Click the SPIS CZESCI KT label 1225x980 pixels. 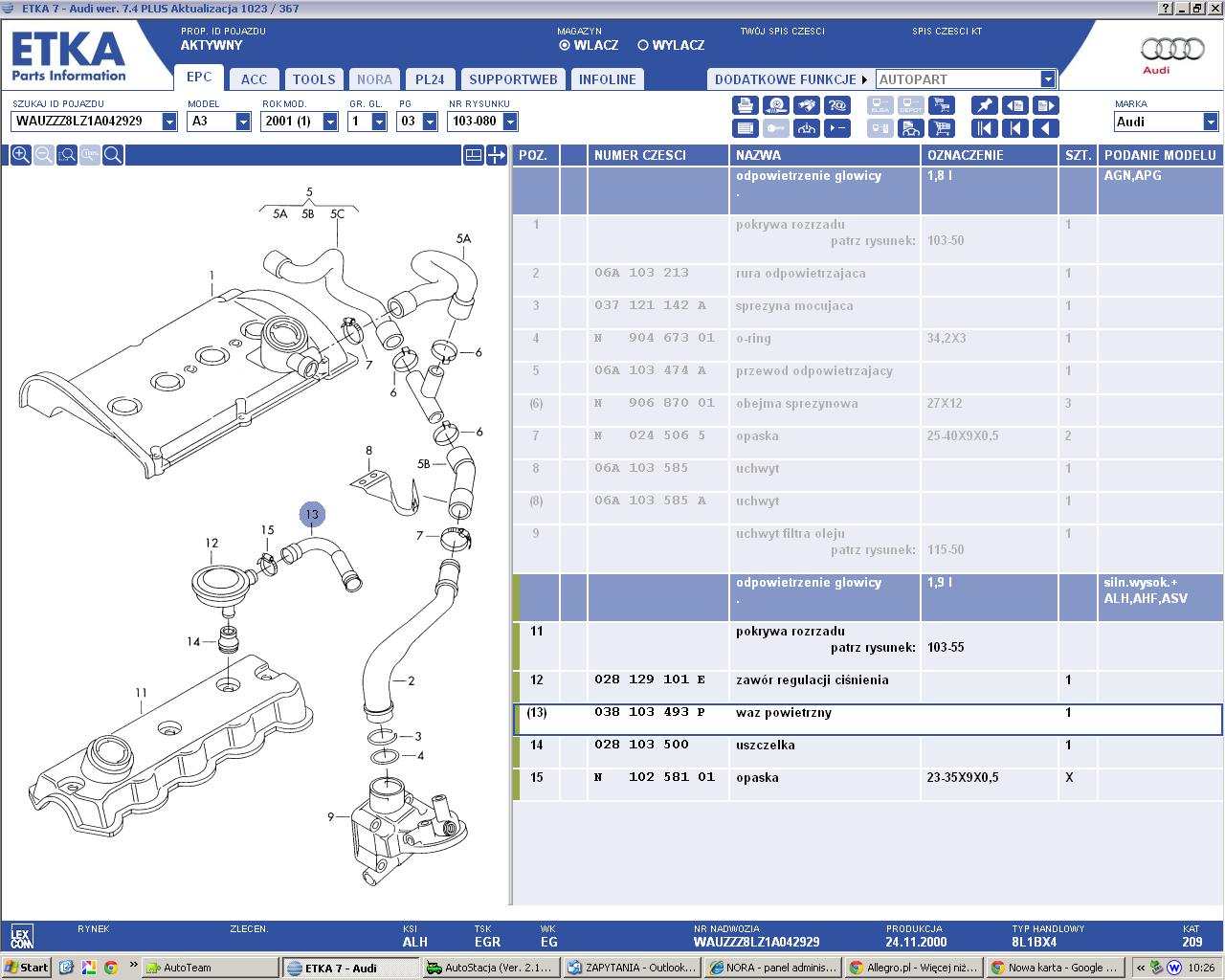tap(947, 32)
